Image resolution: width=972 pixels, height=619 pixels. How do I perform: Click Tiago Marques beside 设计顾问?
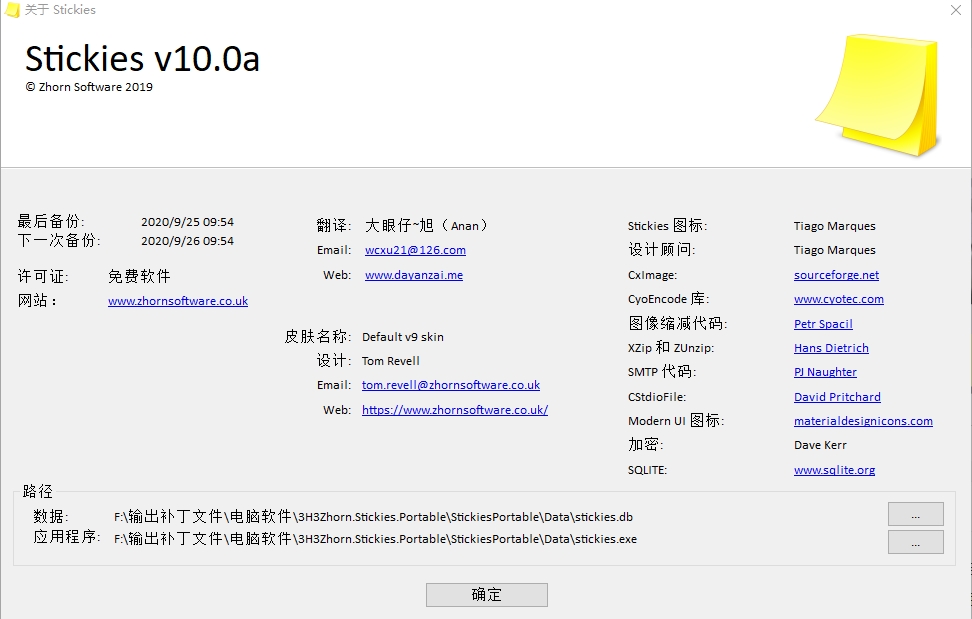point(834,250)
